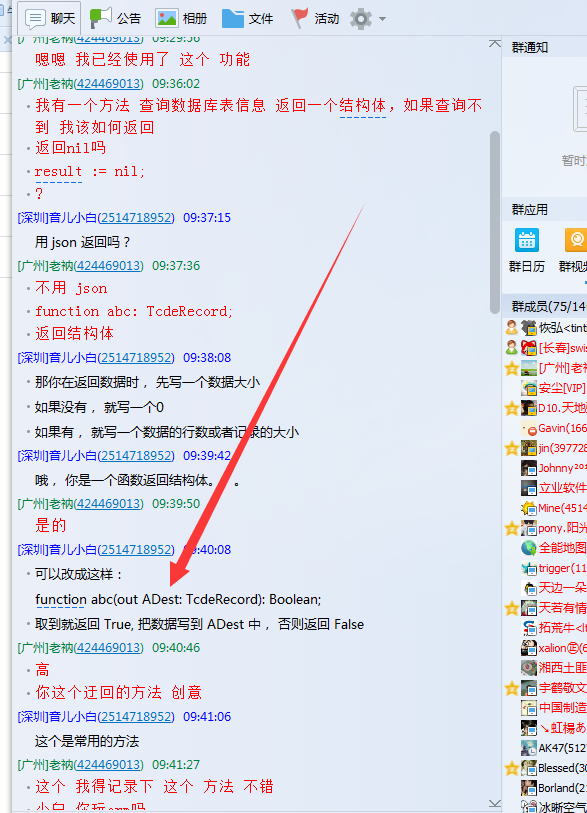Click the globe avatar of 全能地图
The height and width of the screenshot is (813, 587).
coord(529,548)
